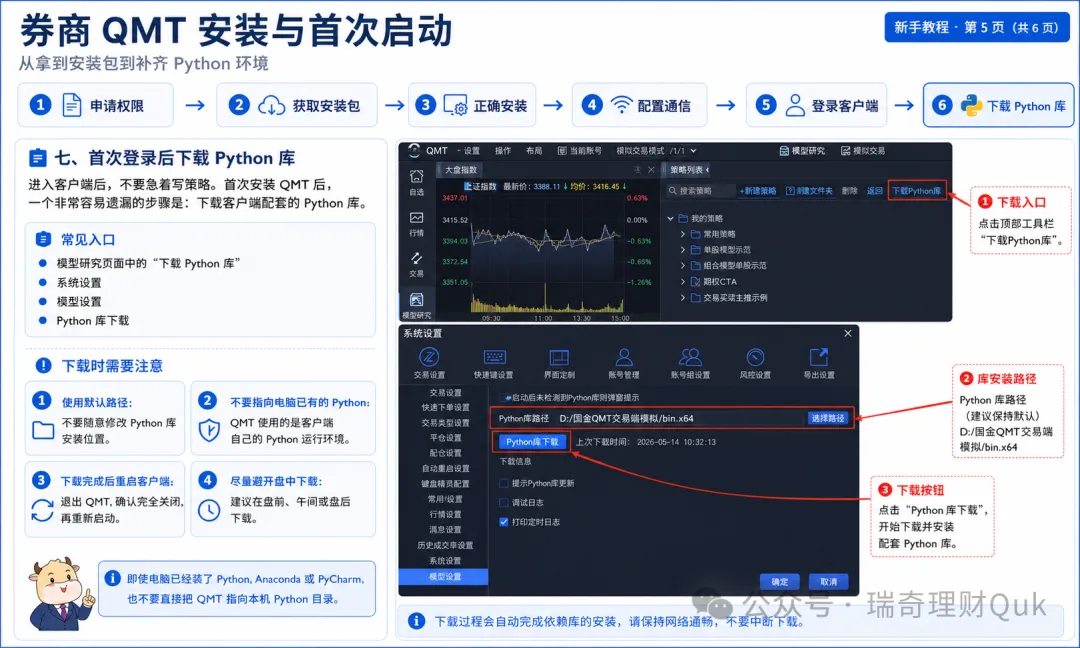The width and height of the screenshot is (1080, 648).
Task: Click the folder icon of 我的策略
Action: 683,218
